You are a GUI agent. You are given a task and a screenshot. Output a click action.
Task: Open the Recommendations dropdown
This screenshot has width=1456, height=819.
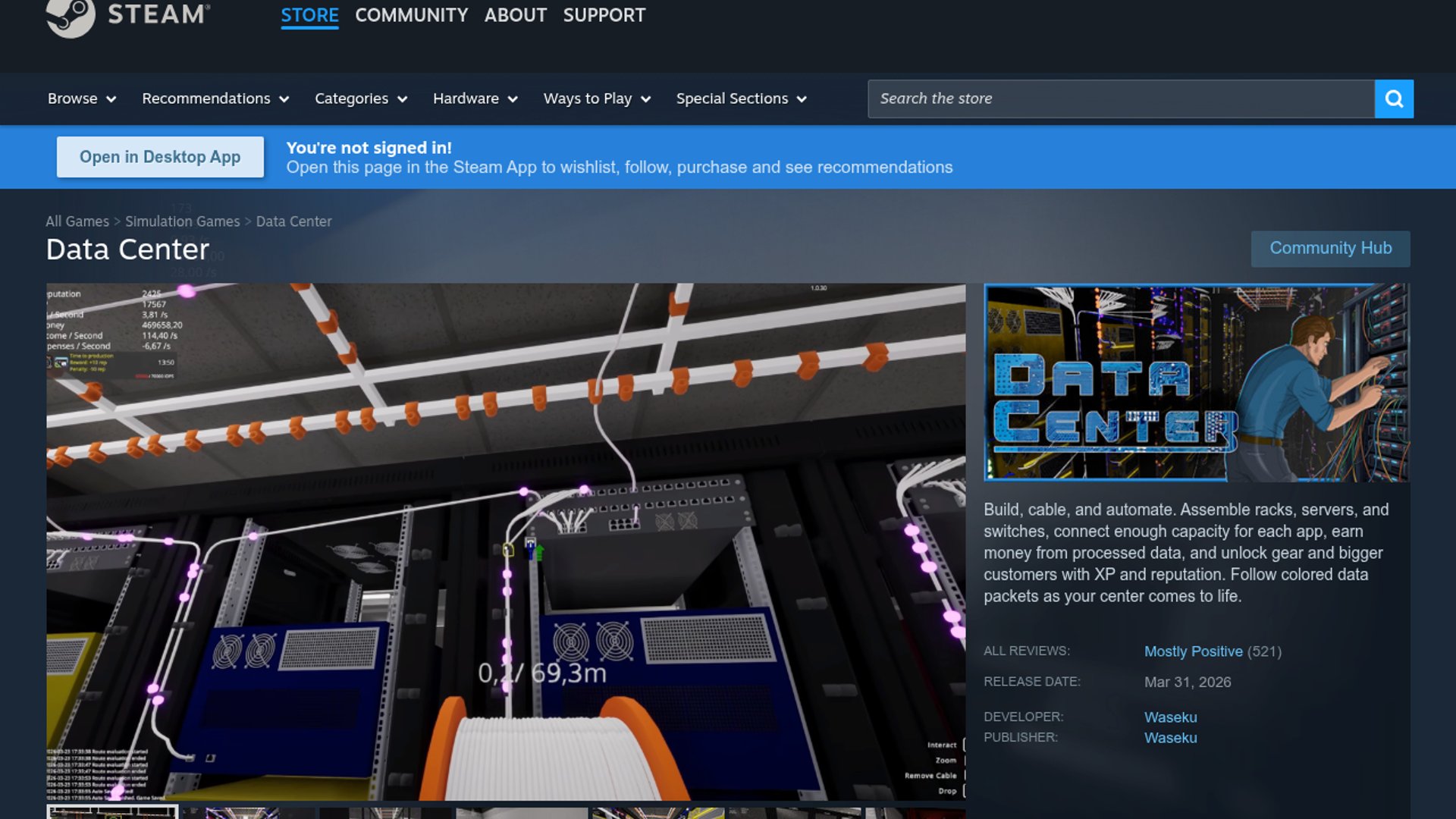pyautogui.click(x=215, y=99)
